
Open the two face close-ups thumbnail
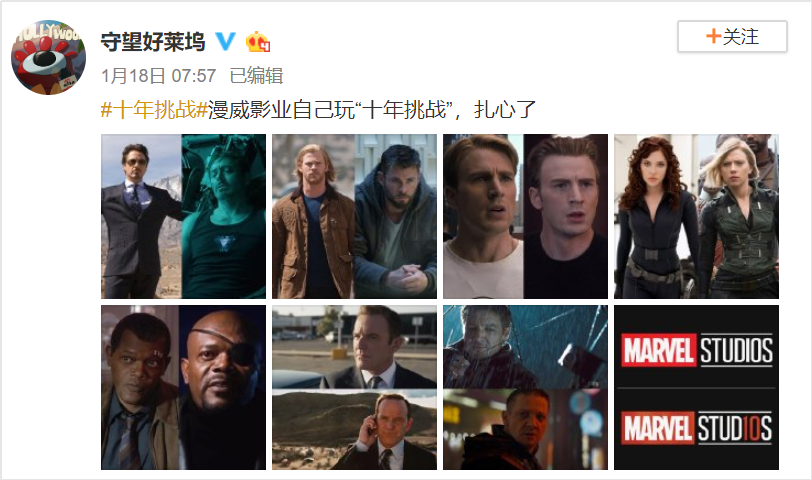coord(525,216)
